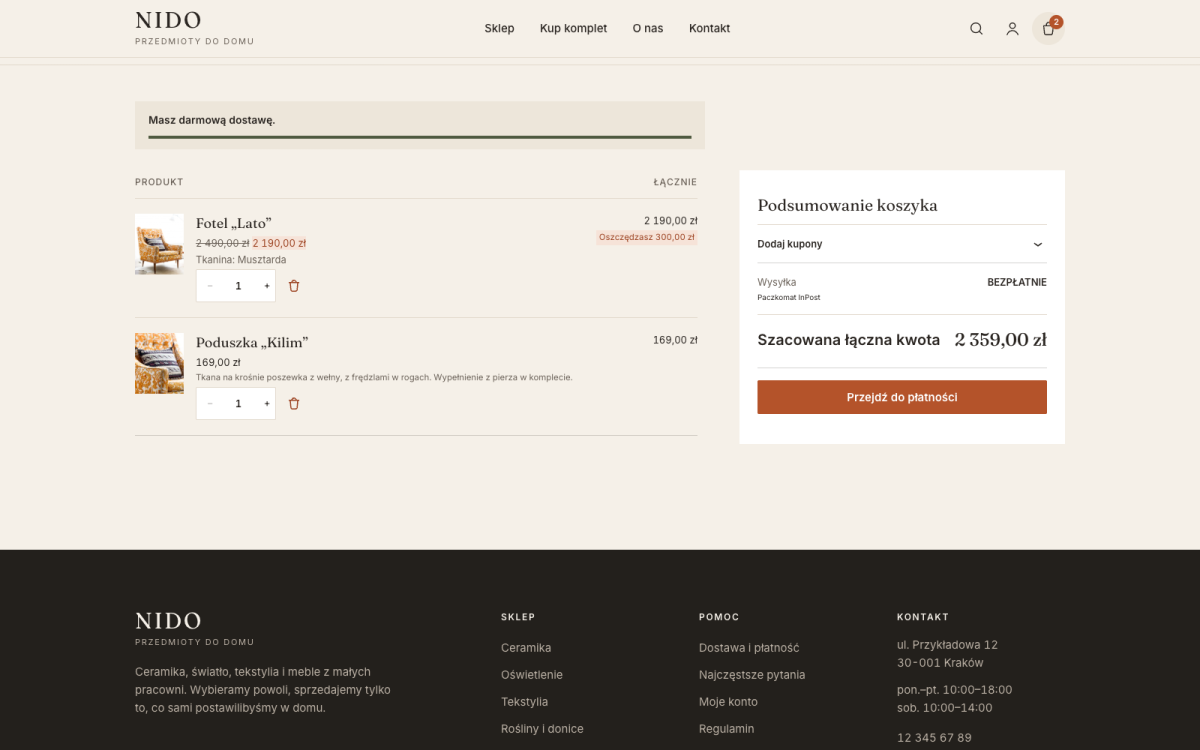Open the Oświetlenie footer link
The height and width of the screenshot is (750, 1200).
pos(532,675)
